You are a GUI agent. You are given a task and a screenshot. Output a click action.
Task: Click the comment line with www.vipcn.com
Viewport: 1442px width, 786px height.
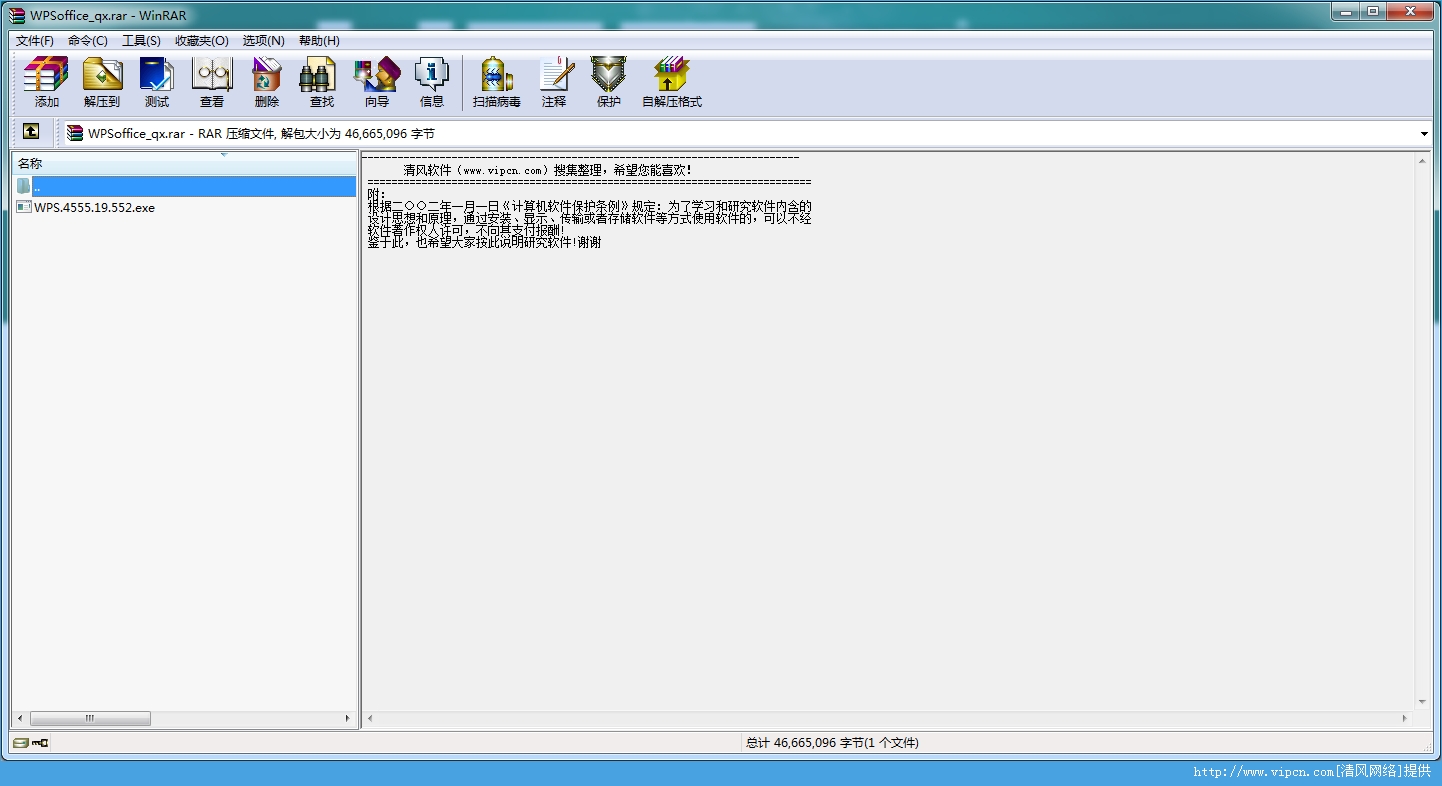coord(548,170)
